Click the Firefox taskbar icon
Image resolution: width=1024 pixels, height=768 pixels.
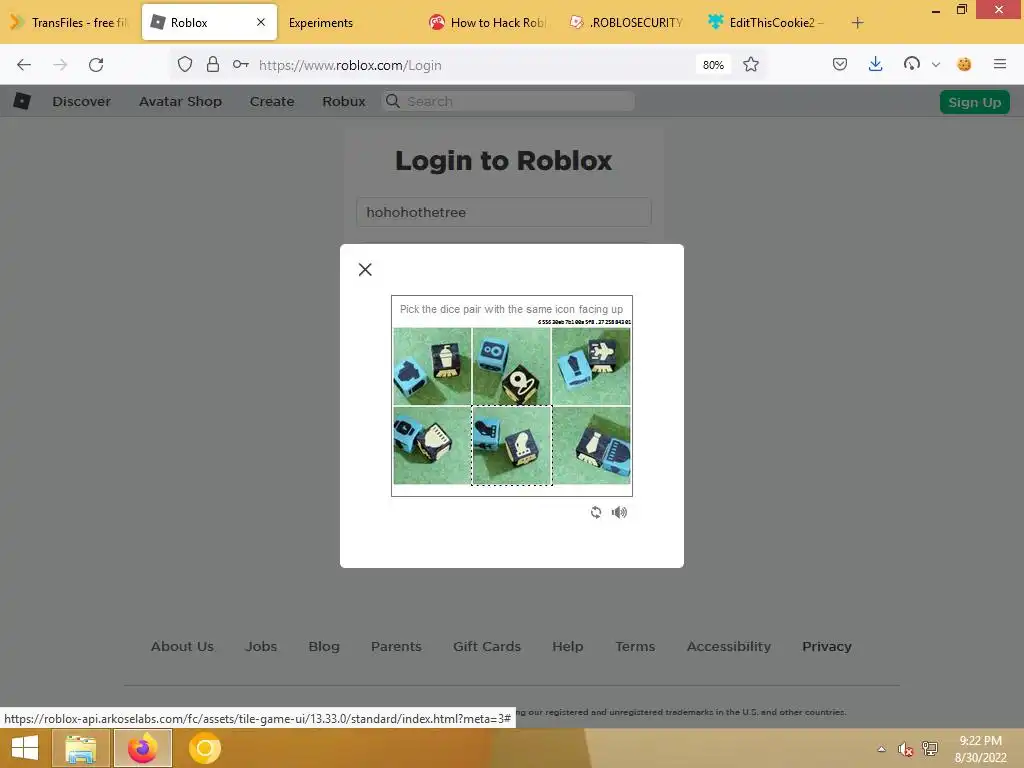(142, 748)
